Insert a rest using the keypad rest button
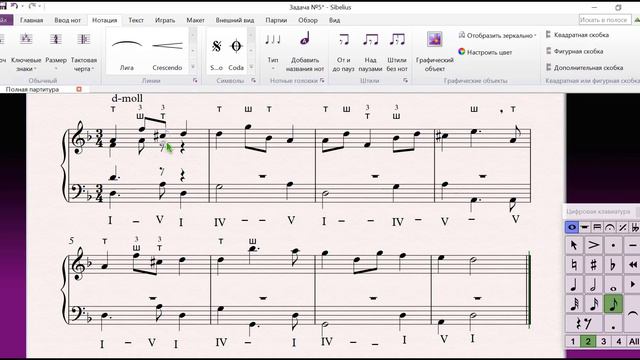Viewport: 640px width, 360px height. [584, 324]
